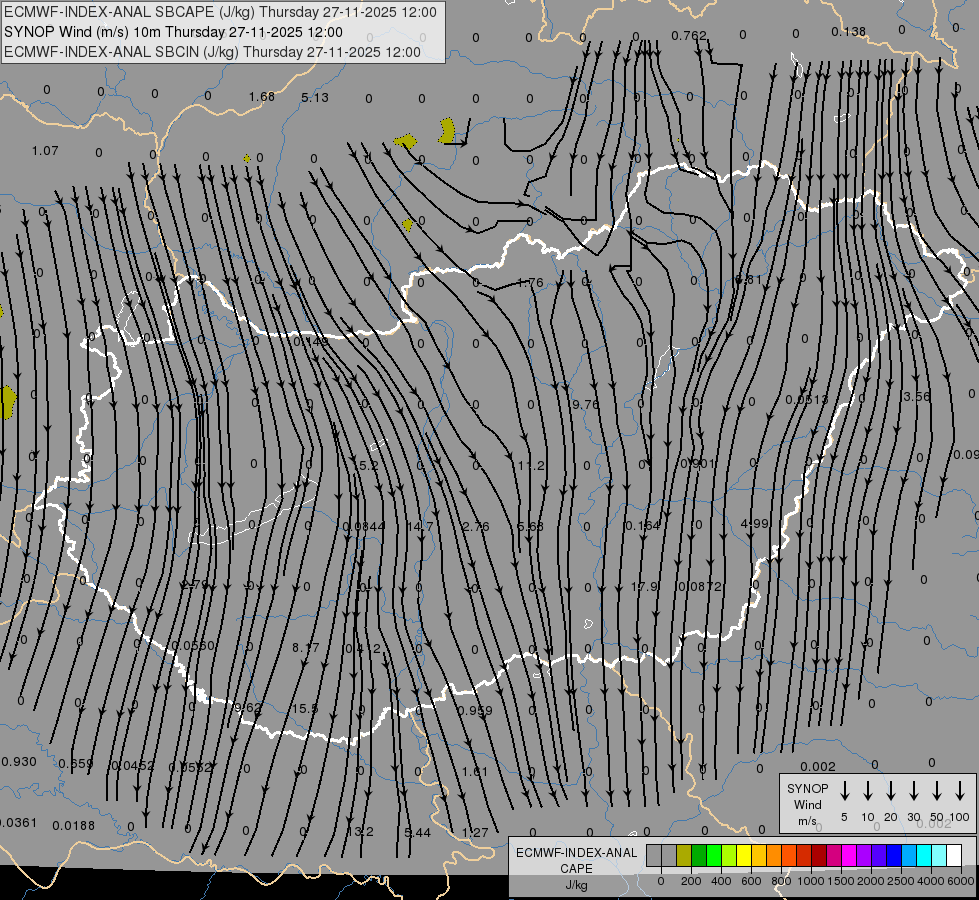Viewport: 979px width, 900px height.
Task: Click the grid value 0.0188
Action: [74, 826]
